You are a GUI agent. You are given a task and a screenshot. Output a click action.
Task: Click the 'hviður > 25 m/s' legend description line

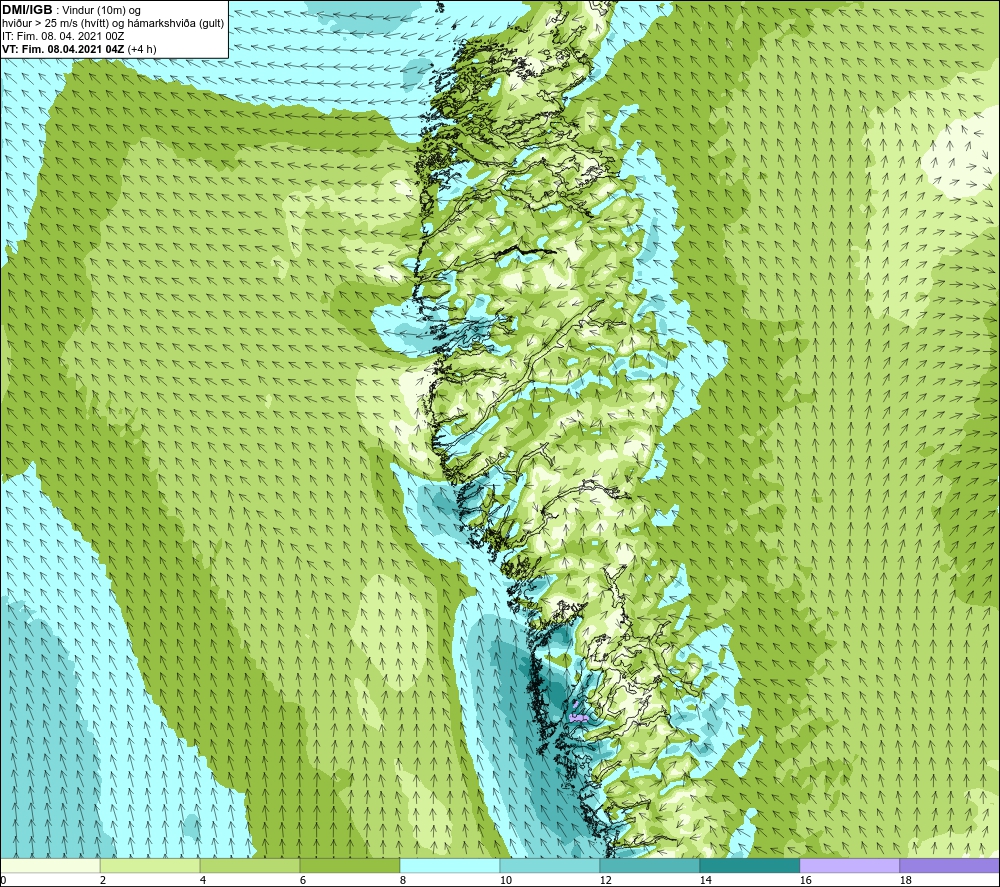click(x=114, y=23)
